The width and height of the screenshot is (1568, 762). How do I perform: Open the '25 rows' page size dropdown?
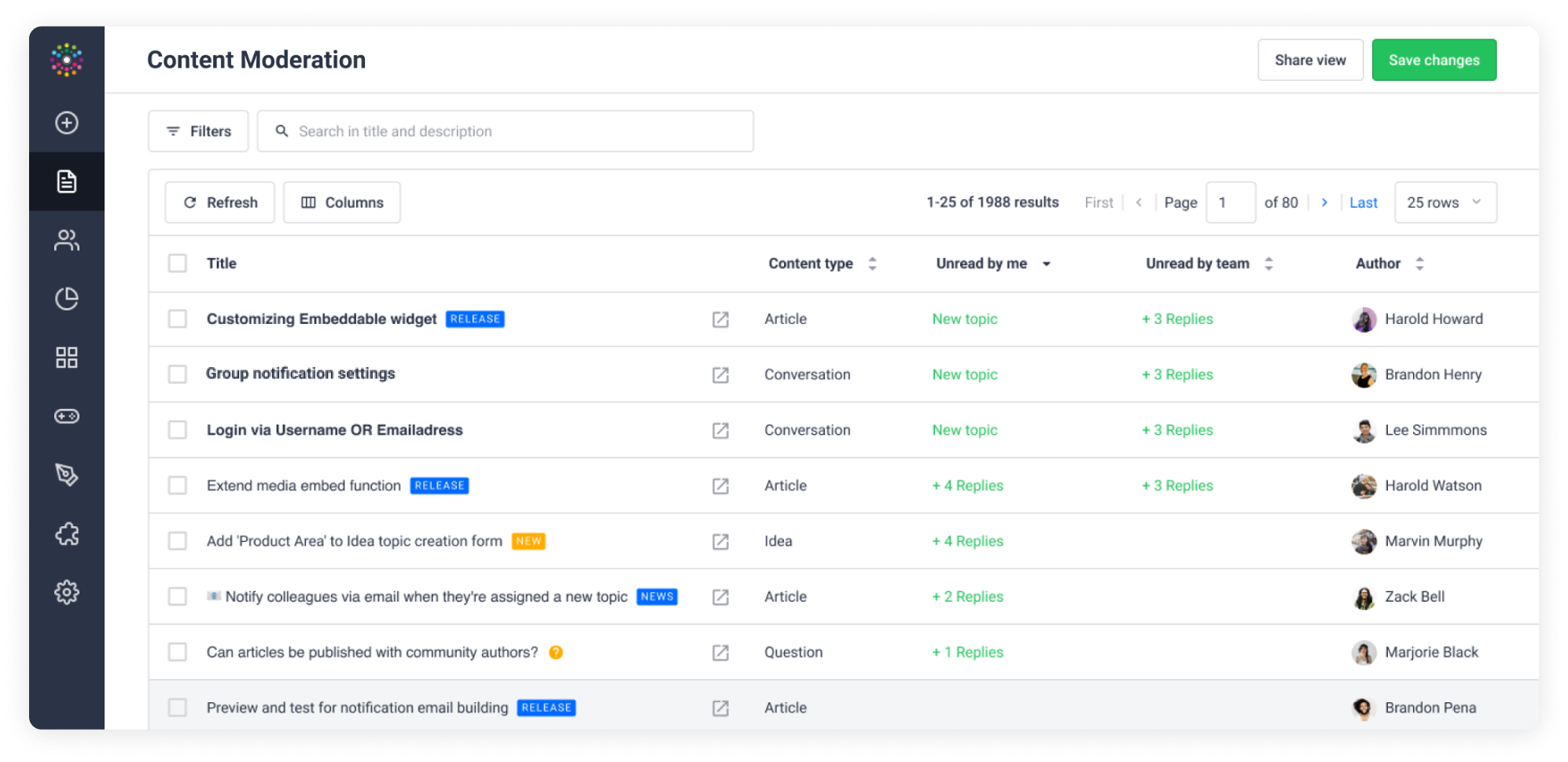(x=1445, y=202)
